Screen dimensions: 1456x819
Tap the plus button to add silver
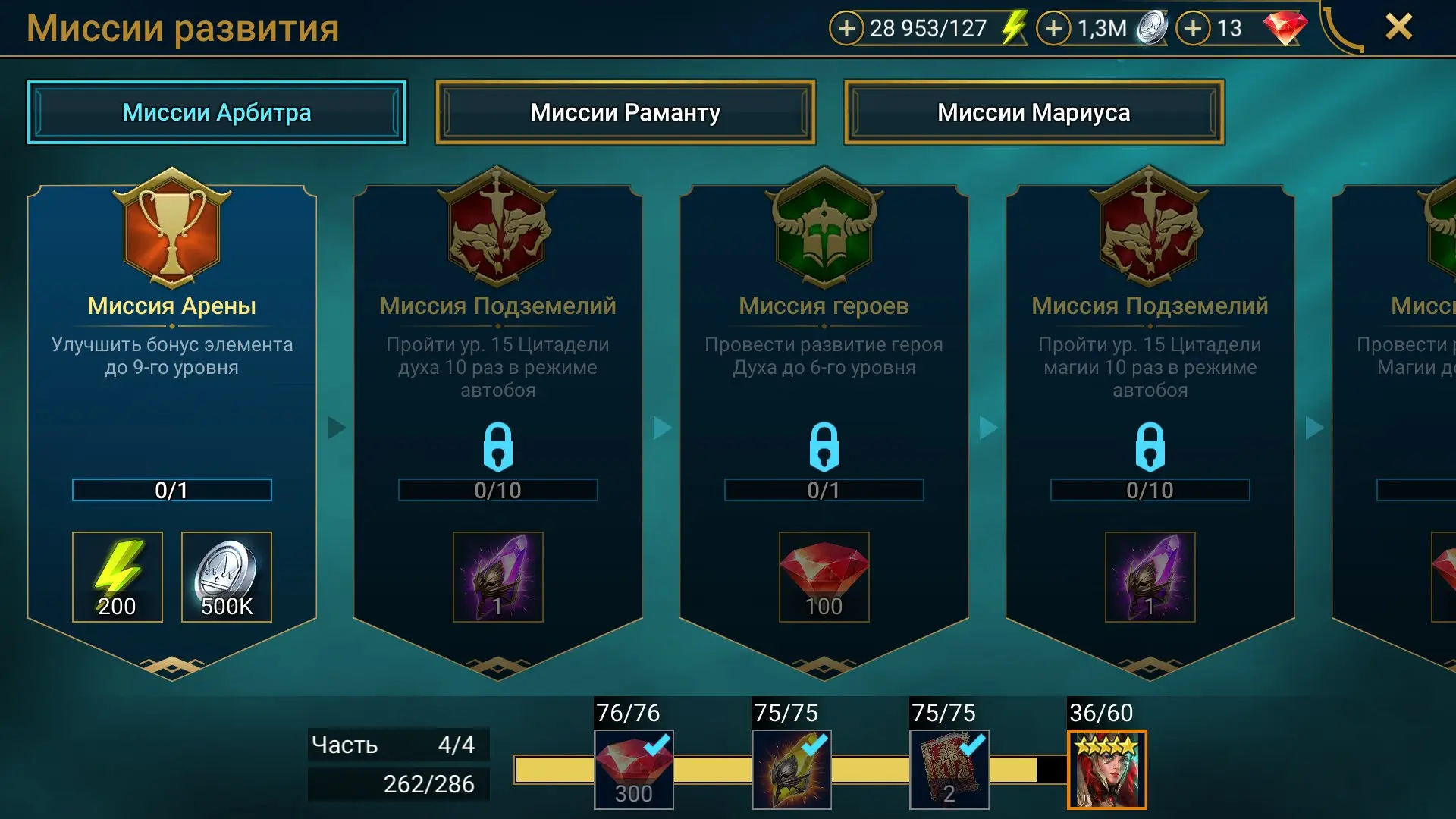tap(1053, 28)
